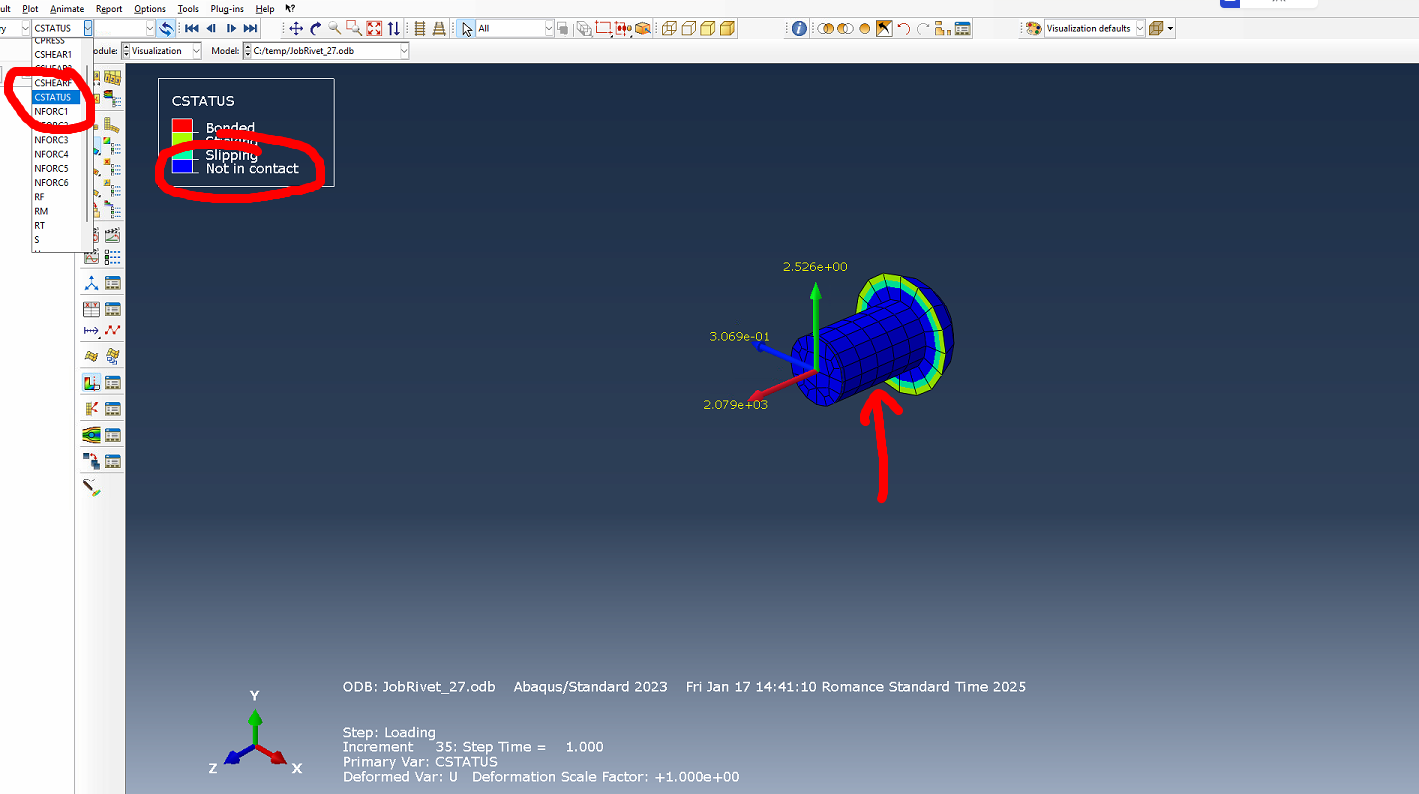The height and width of the screenshot is (794, 1419).
Task: Select RT in the variable list
Action: pos(40,225)
